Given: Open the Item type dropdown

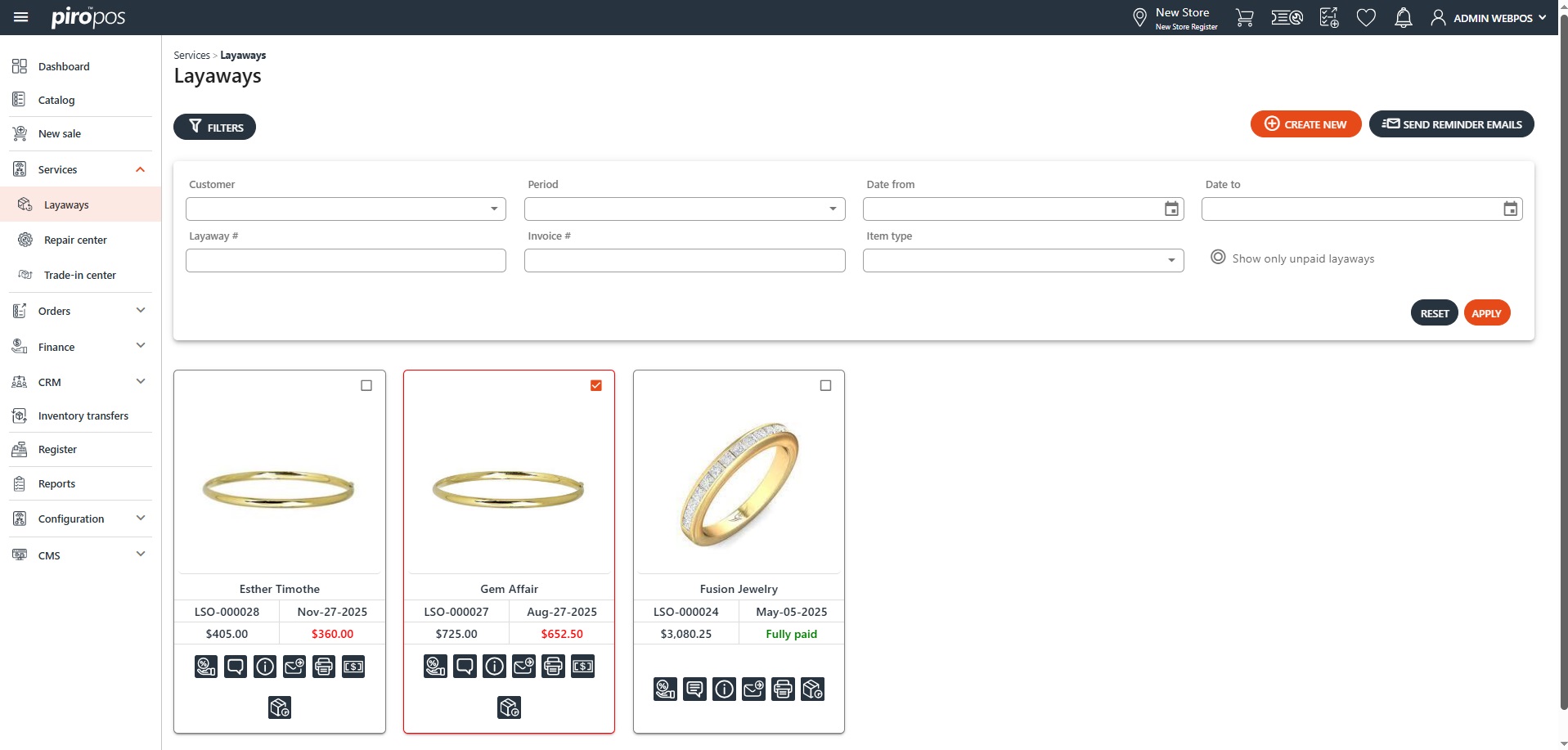Looking at the screenshot, I should point(1022,260).
